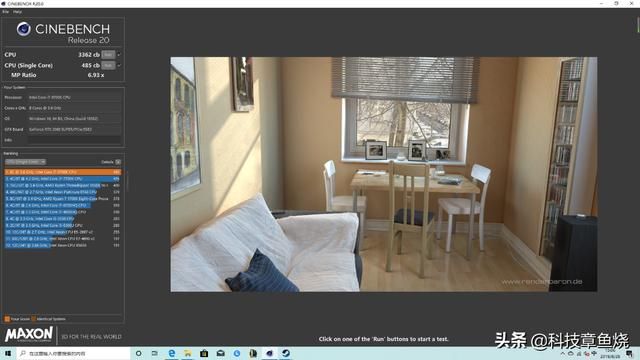Open Steam from the taskbar
Screen dimensions: 640x360
pyautogui.click(x=286, y=353)
